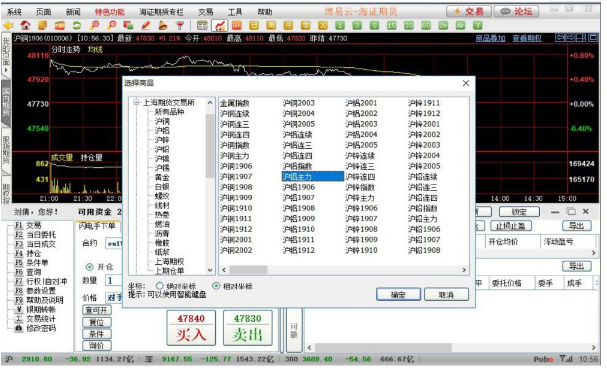607x368 pixels.
Task: Open the 论坛 forum button
Action: point(517,11)
